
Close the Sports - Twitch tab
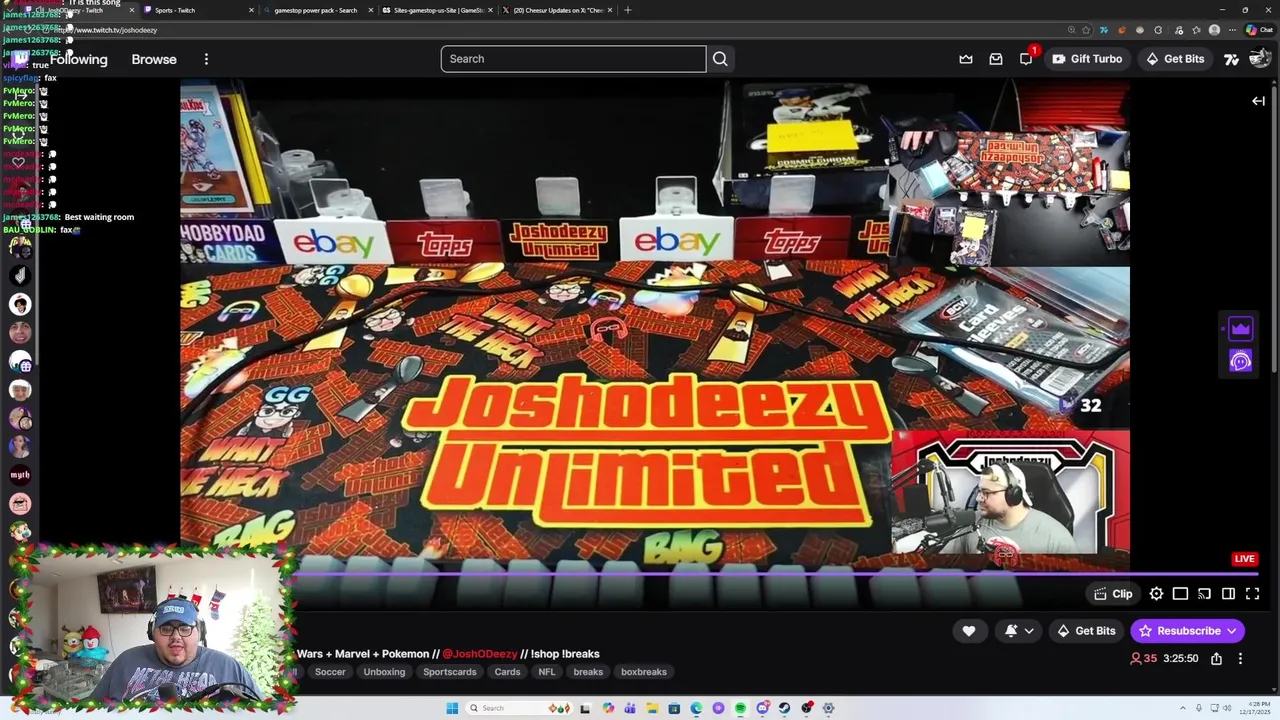coord(251,10)
